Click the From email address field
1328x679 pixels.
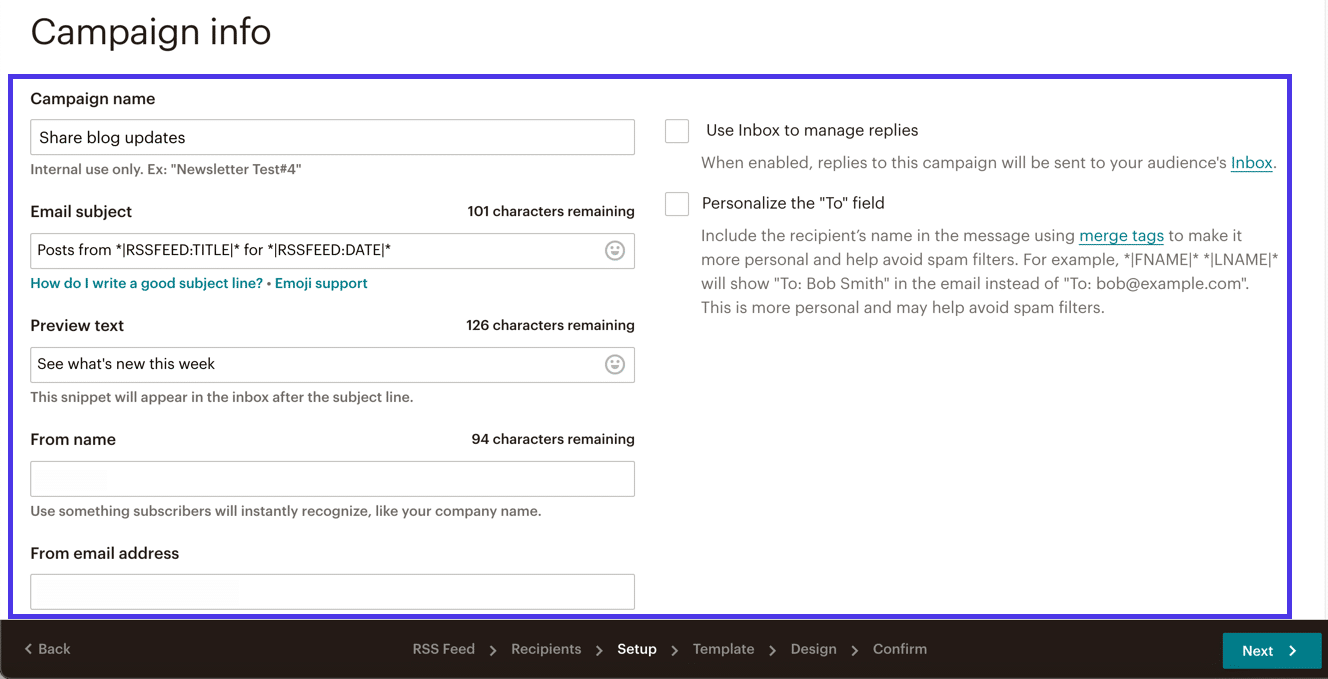click(x=332, y=591)
